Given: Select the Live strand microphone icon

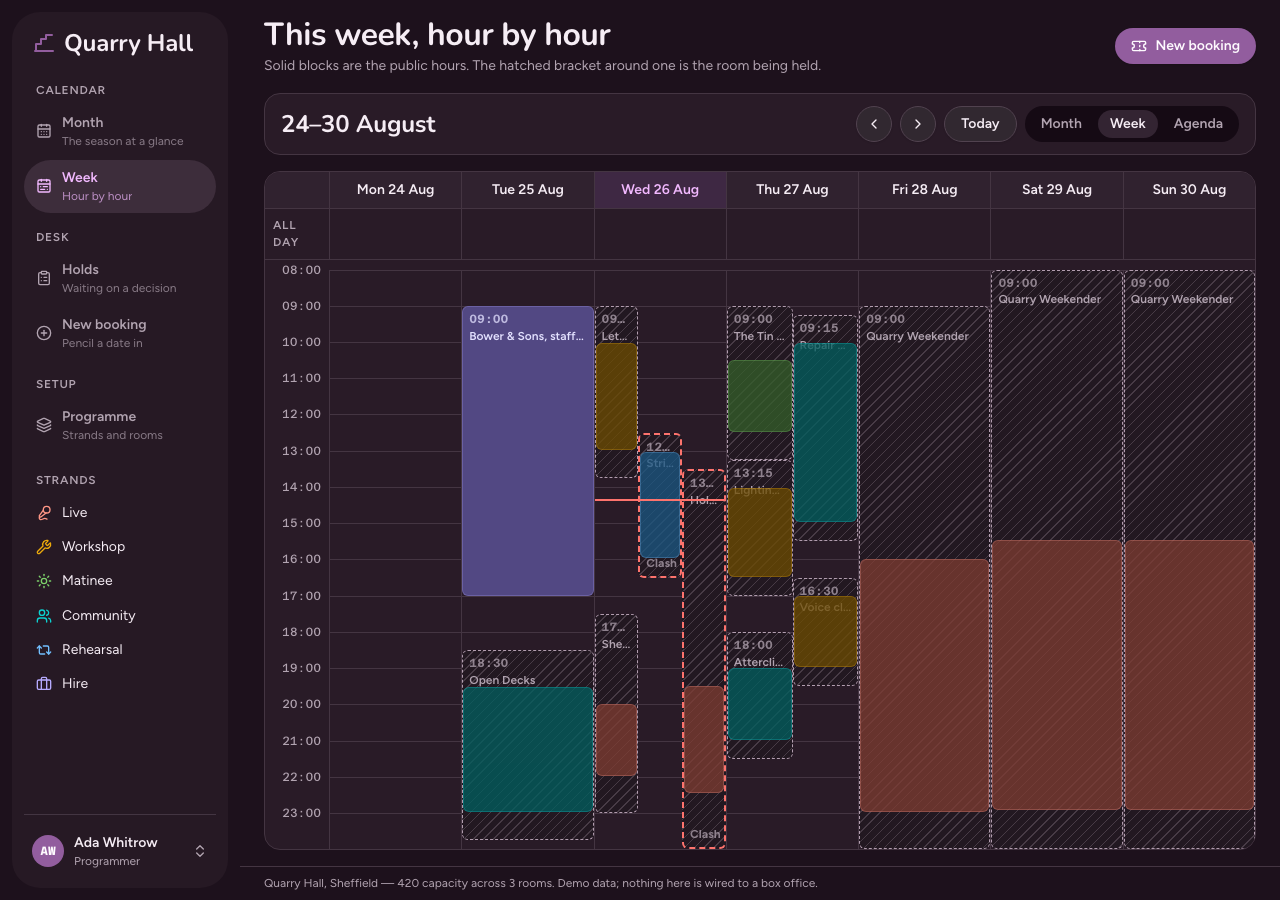Looking at the screenshot, I should (44, 512).
